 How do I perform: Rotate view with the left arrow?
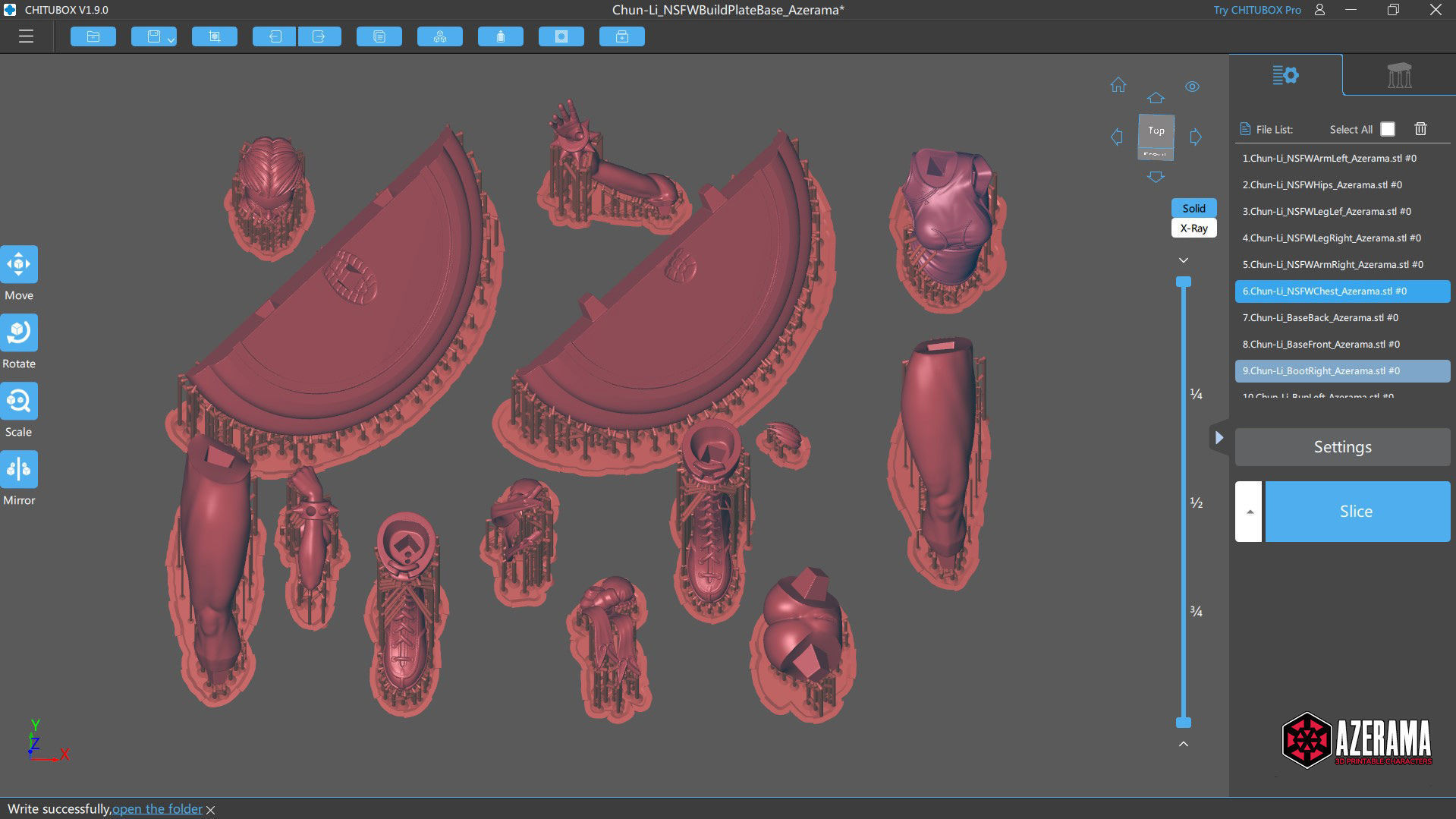coord(1117,137)
